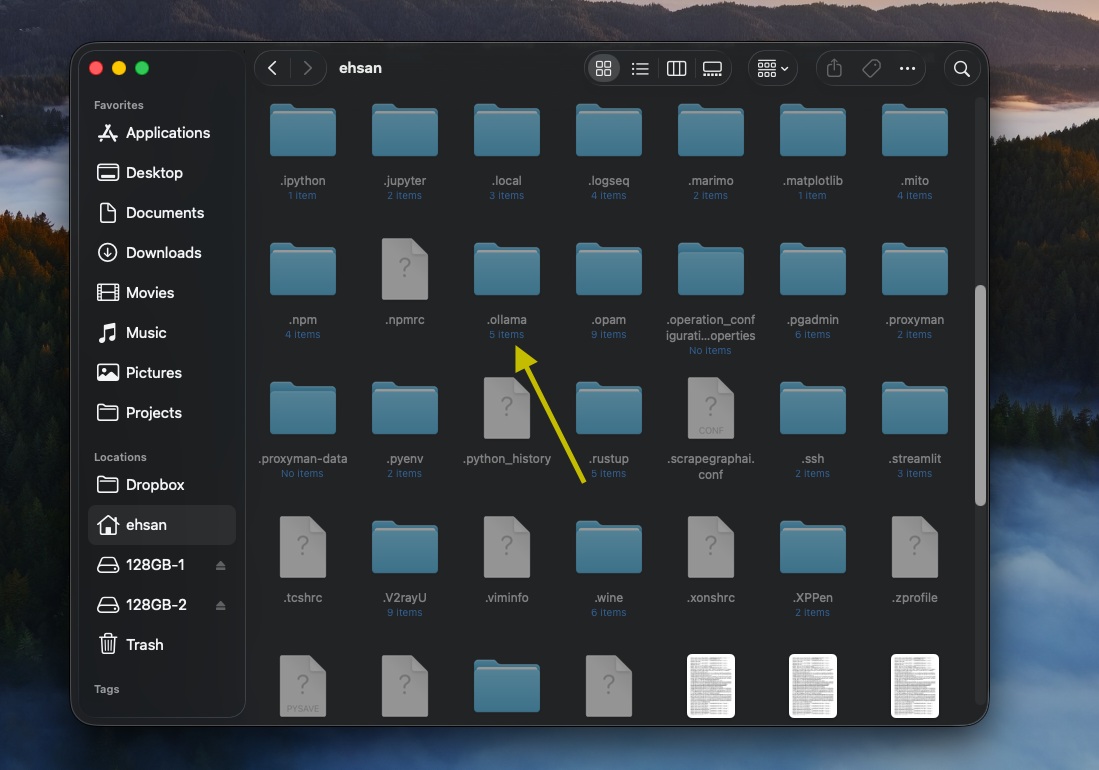Select the .ollama folder
Screen dimensions: 1099x770
(507, 271)
